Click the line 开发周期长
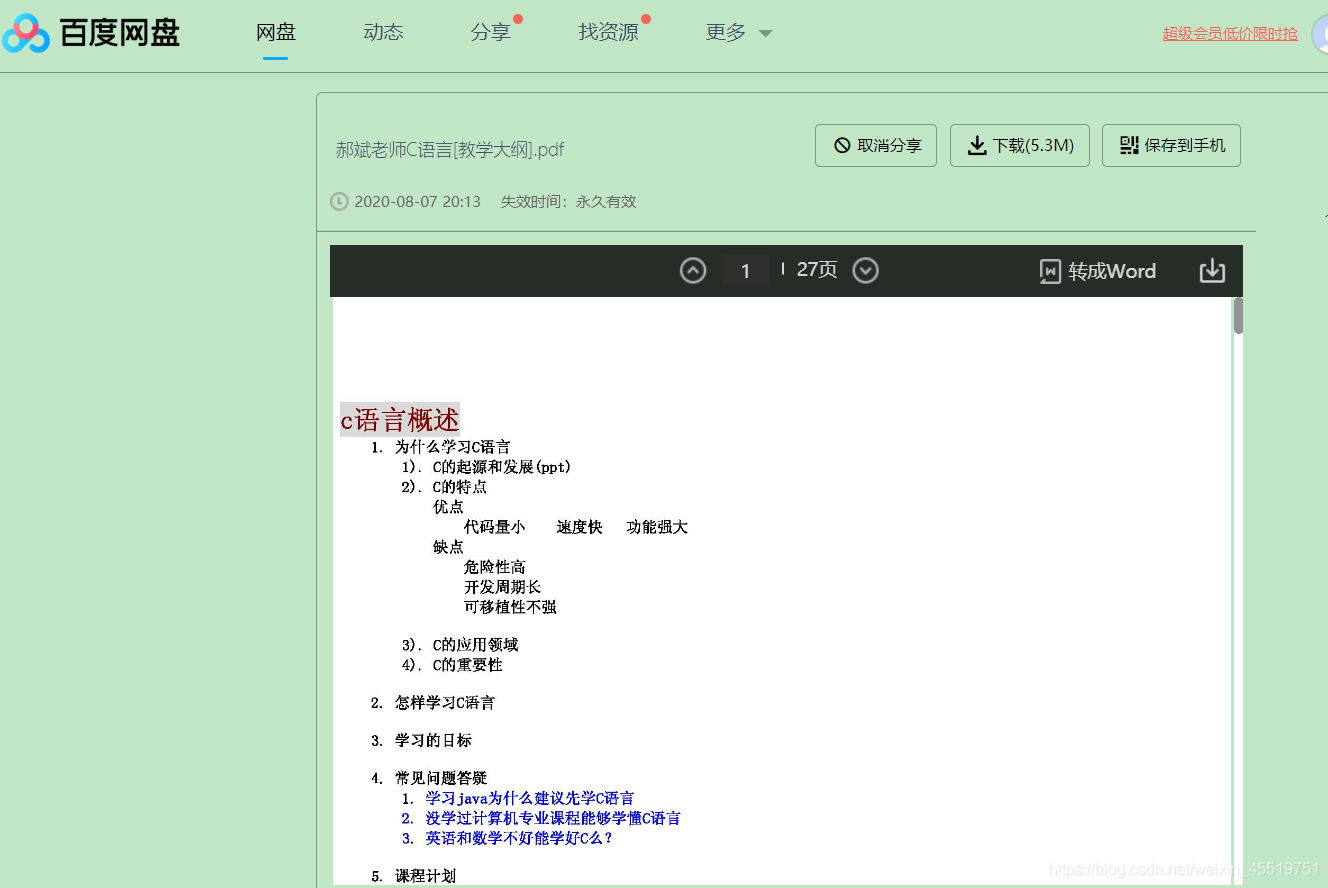Image resolution: width=1328 pixels, height=888 pixels. click(x=503, y=587)
